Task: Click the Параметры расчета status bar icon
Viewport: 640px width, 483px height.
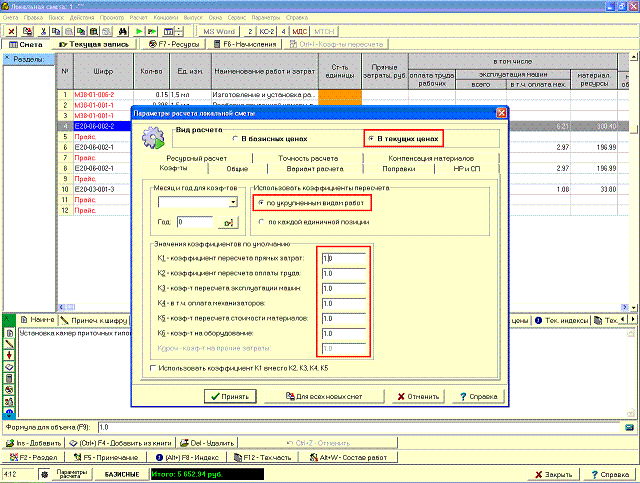Action: (71, 472)
